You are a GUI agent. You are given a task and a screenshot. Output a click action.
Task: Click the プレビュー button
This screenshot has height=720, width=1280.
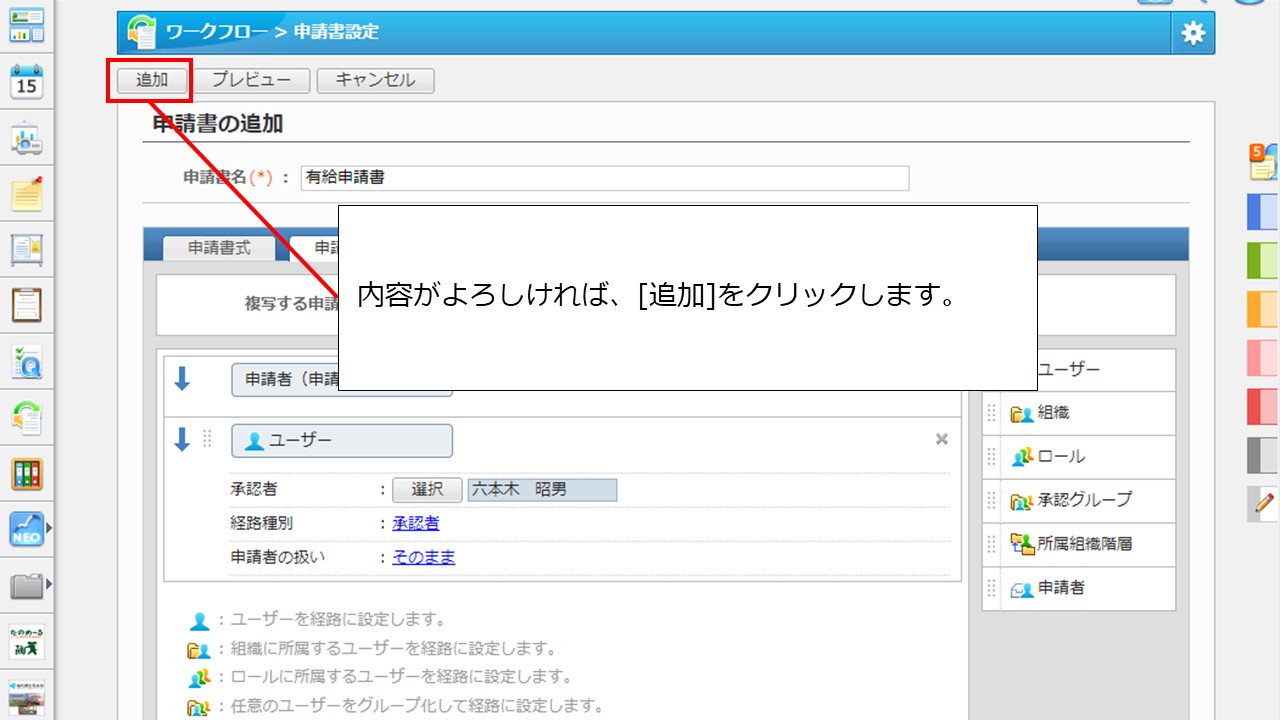pos(251,80)
